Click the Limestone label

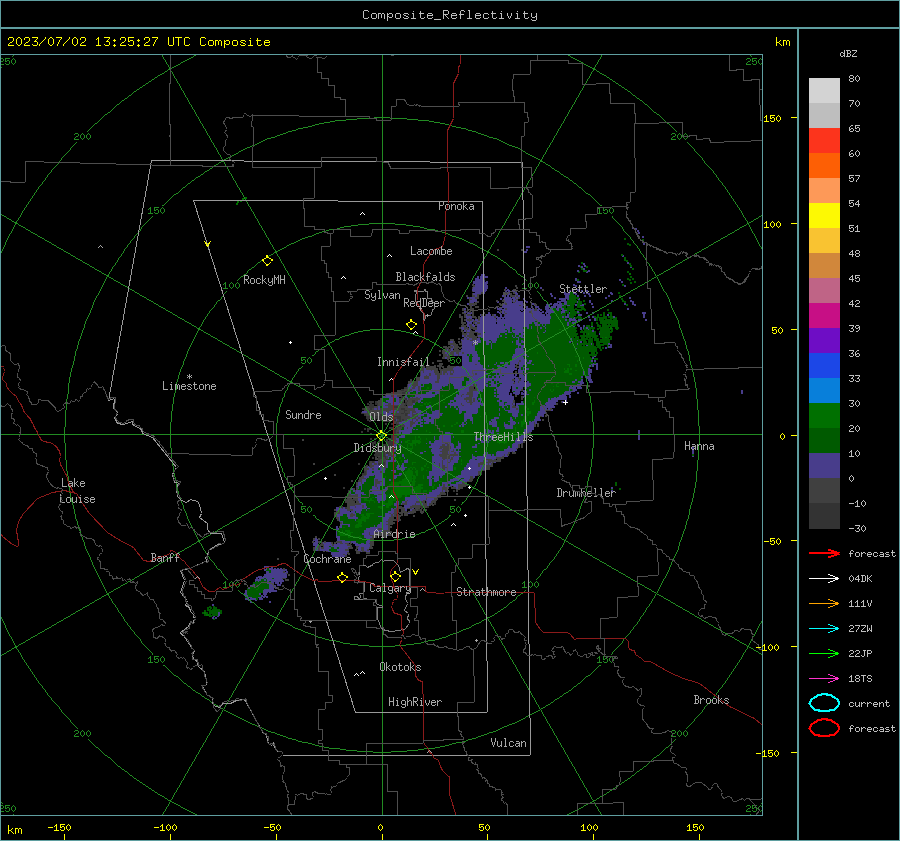click(189, 386)
